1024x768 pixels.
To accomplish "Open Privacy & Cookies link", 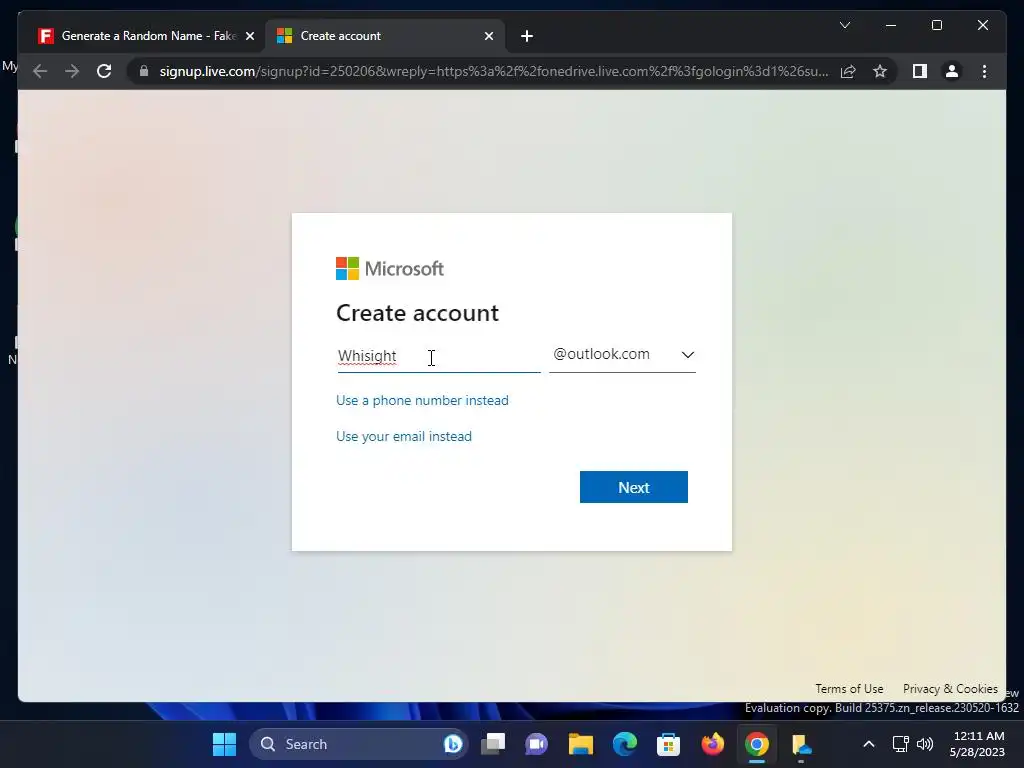I will pos(950,689).
